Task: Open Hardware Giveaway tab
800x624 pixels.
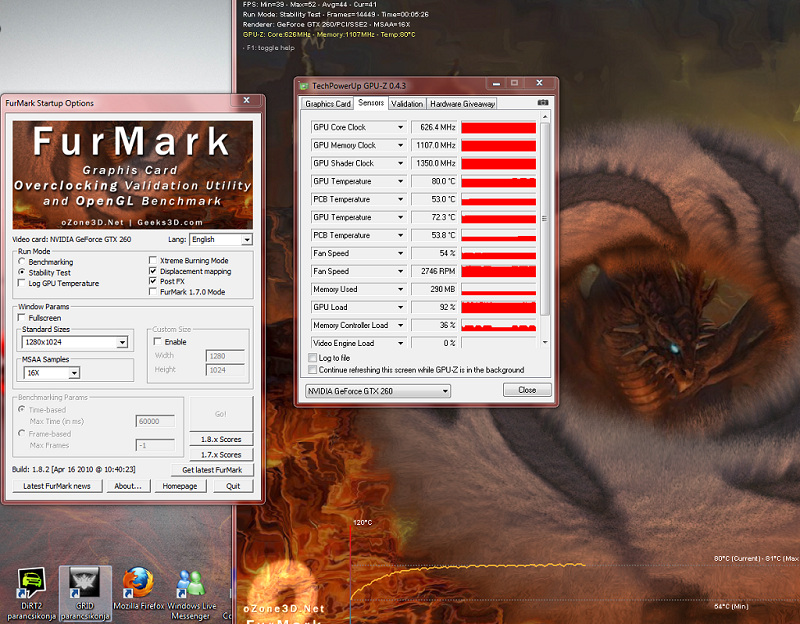Action: 462,104
